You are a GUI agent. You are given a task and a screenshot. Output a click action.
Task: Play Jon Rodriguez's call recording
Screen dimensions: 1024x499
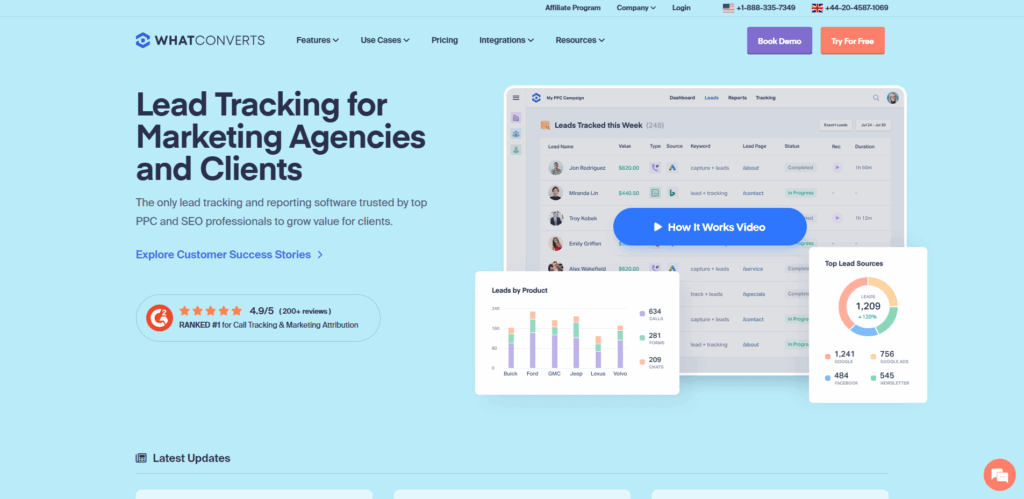(x=837, y=168)
